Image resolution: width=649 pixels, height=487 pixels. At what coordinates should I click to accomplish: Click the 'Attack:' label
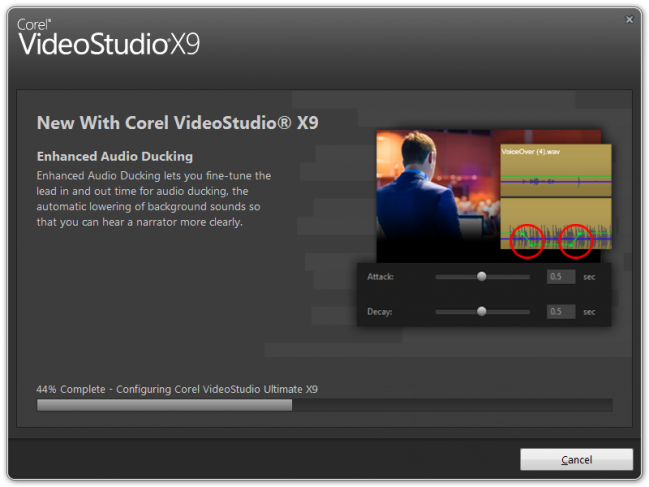(x=380, y=276)
